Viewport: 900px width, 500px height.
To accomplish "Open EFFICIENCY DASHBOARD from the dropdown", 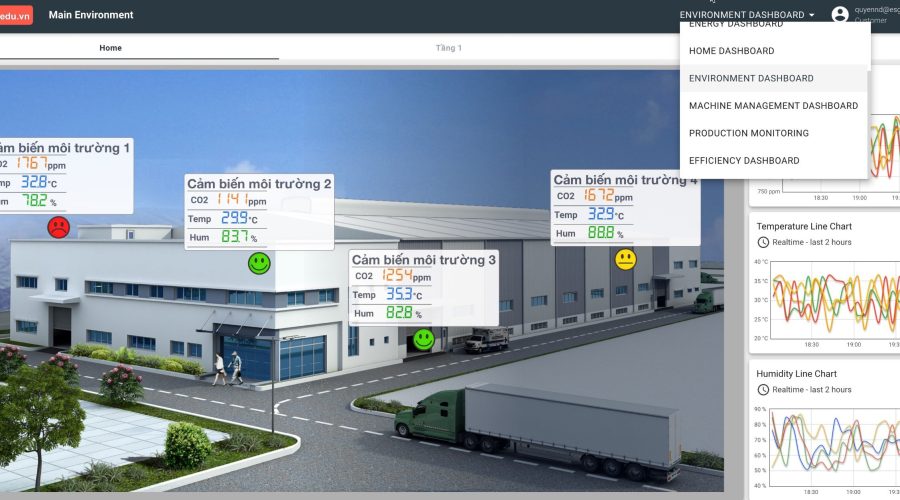I will pos(744,161).
